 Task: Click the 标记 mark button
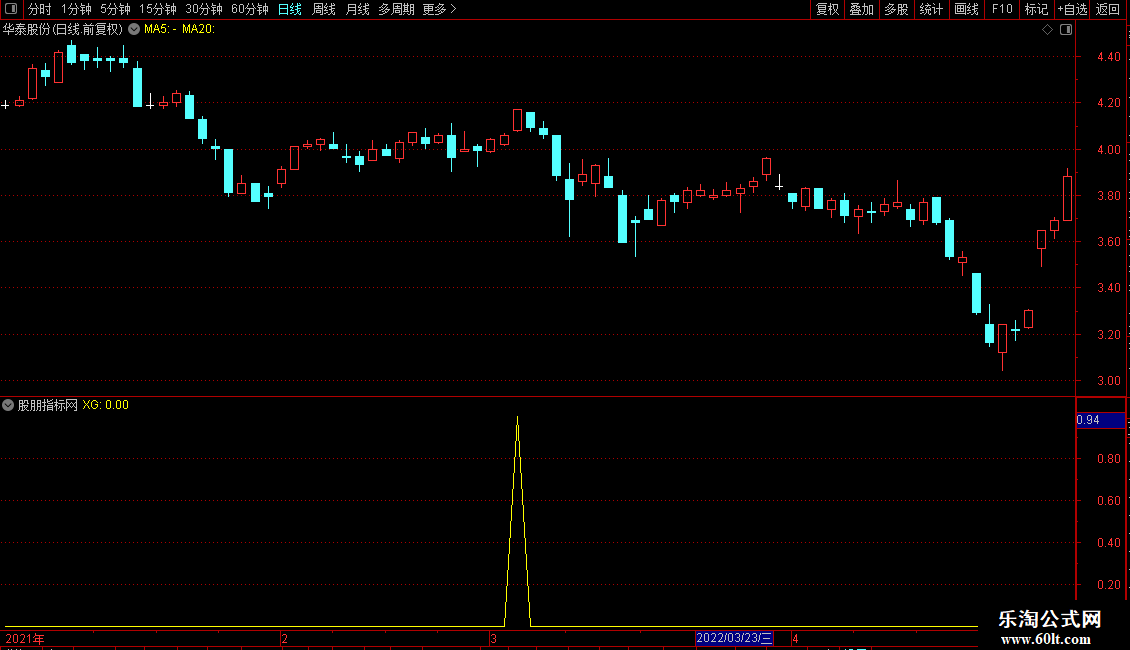click(x=1036, y=9)
